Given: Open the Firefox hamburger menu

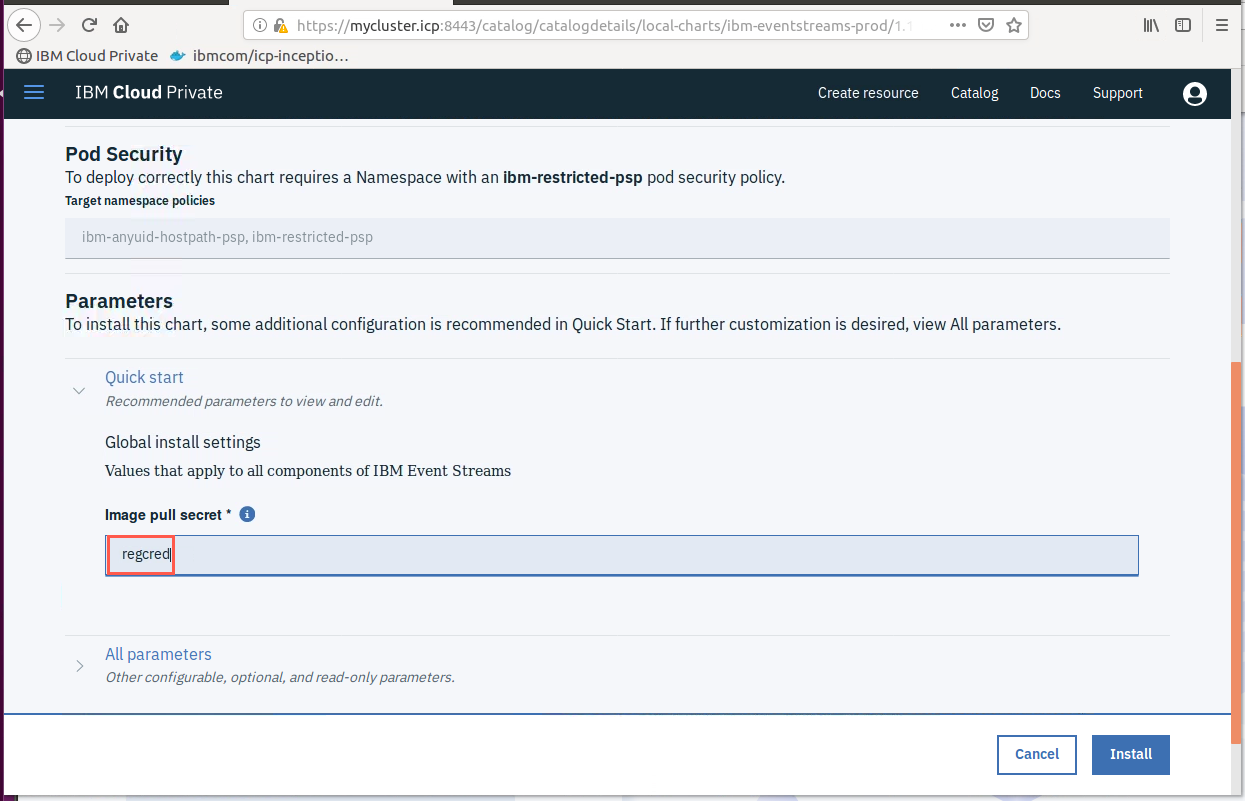Looking at the screenshot, I should (1222, 25).
